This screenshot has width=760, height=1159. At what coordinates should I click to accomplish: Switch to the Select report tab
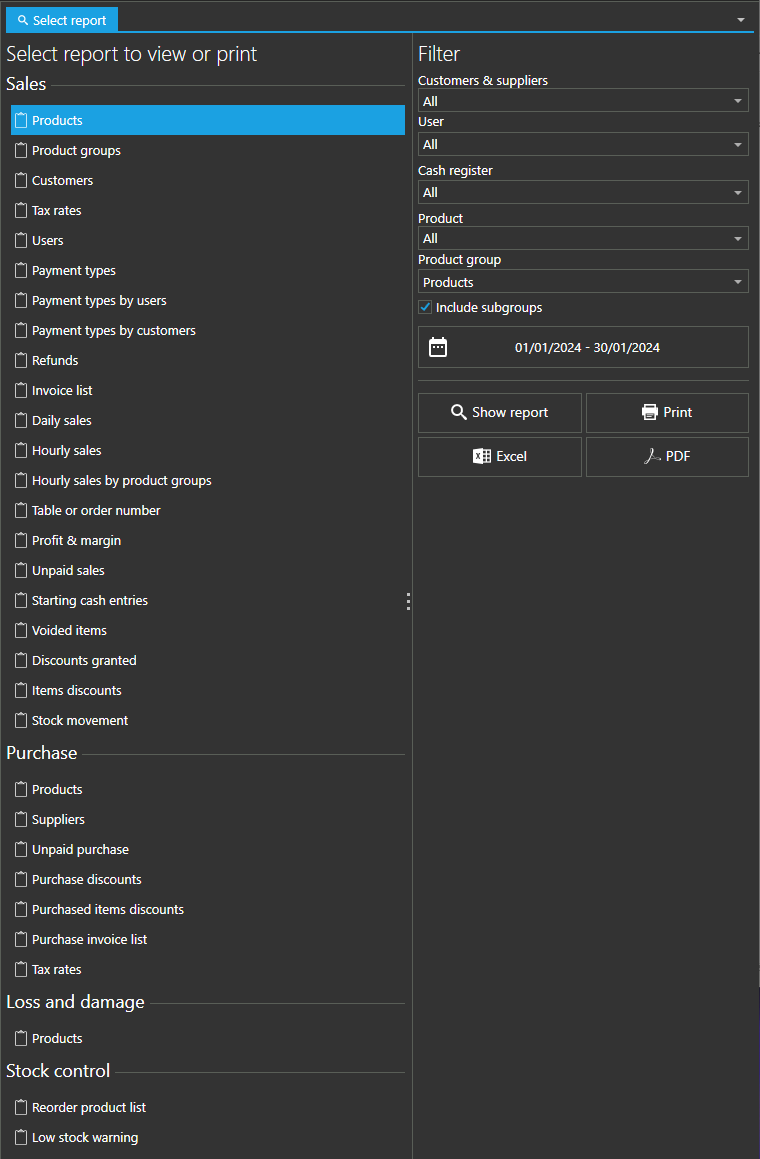pyautogui.click(x=62, y=20)
